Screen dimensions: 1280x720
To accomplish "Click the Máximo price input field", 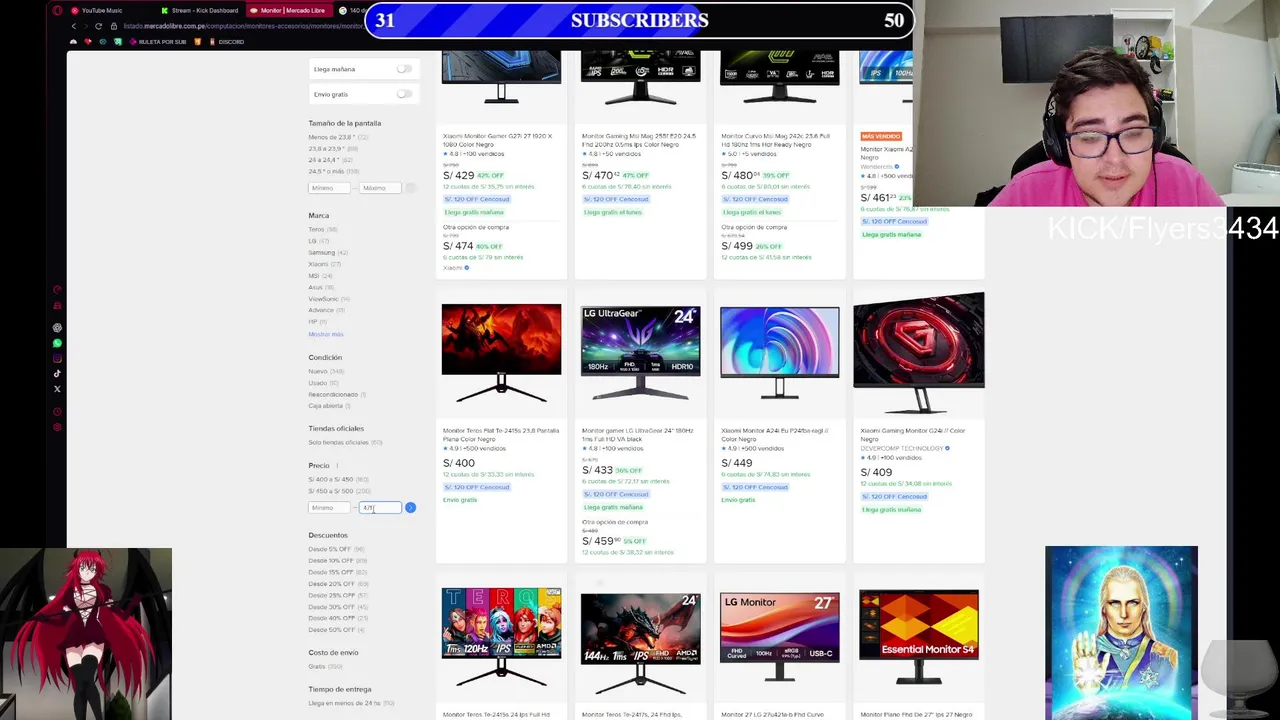I will coord(380,508).
